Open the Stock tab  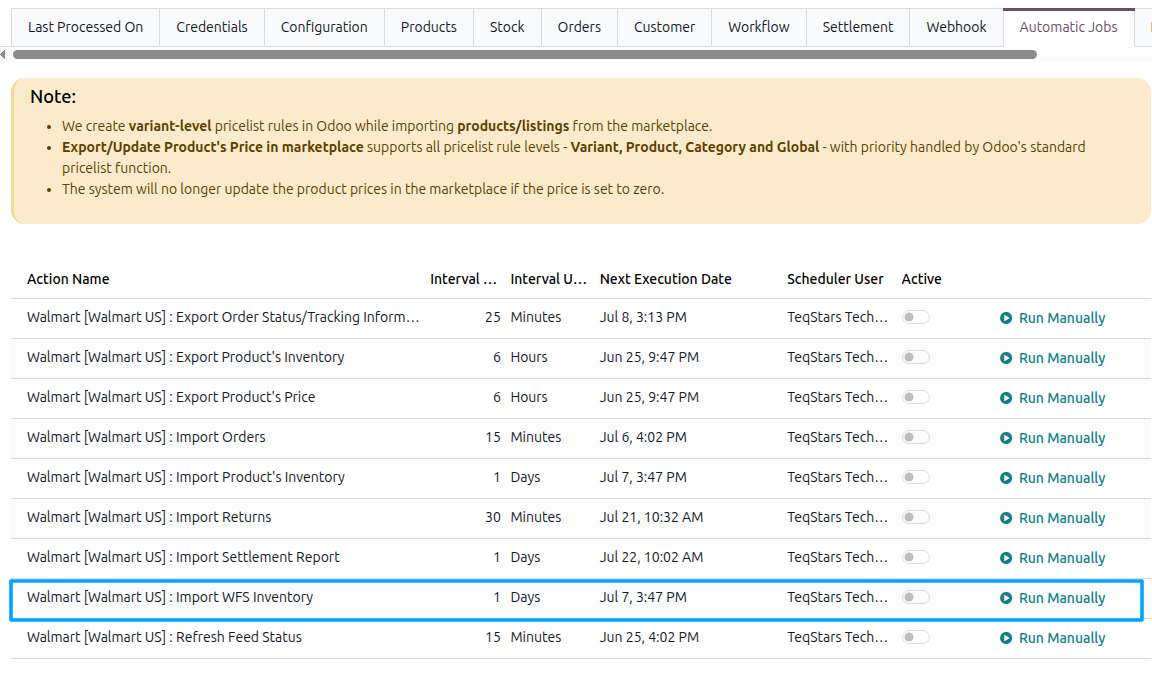point(507,27)
